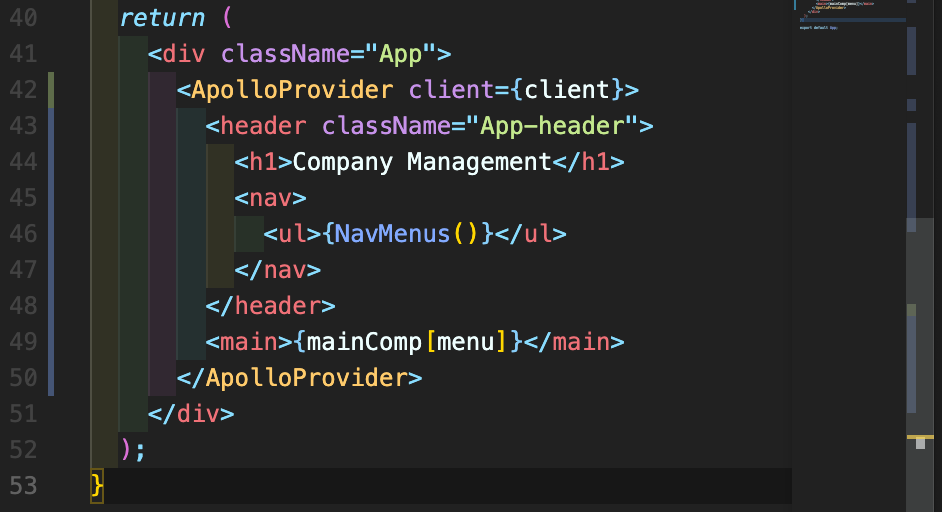The image size is (942, 512).
Task: Click the "App" className string value
Action: pos(401,54)
